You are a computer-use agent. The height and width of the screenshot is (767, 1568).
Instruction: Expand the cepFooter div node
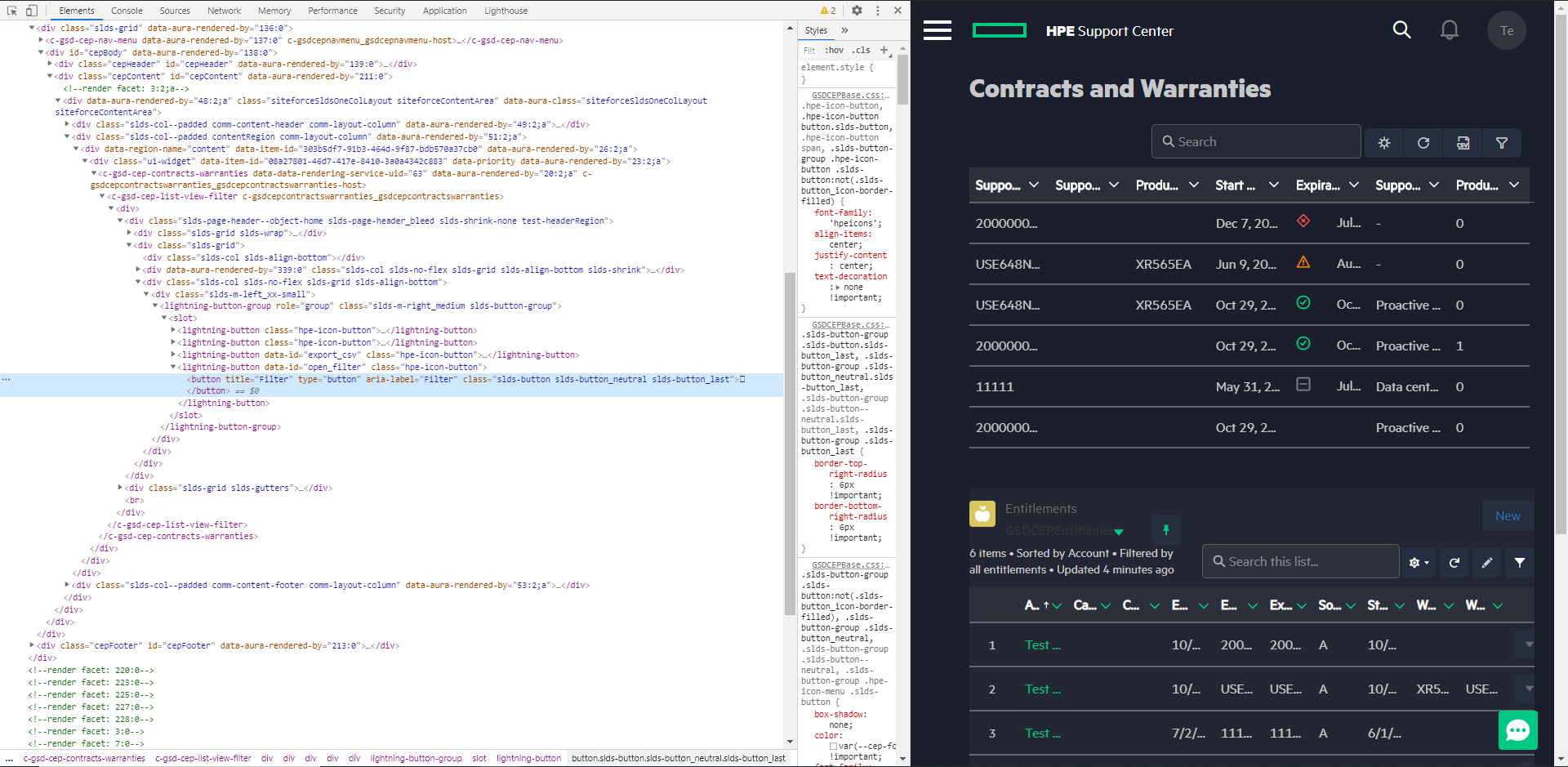tap(32, 645)
